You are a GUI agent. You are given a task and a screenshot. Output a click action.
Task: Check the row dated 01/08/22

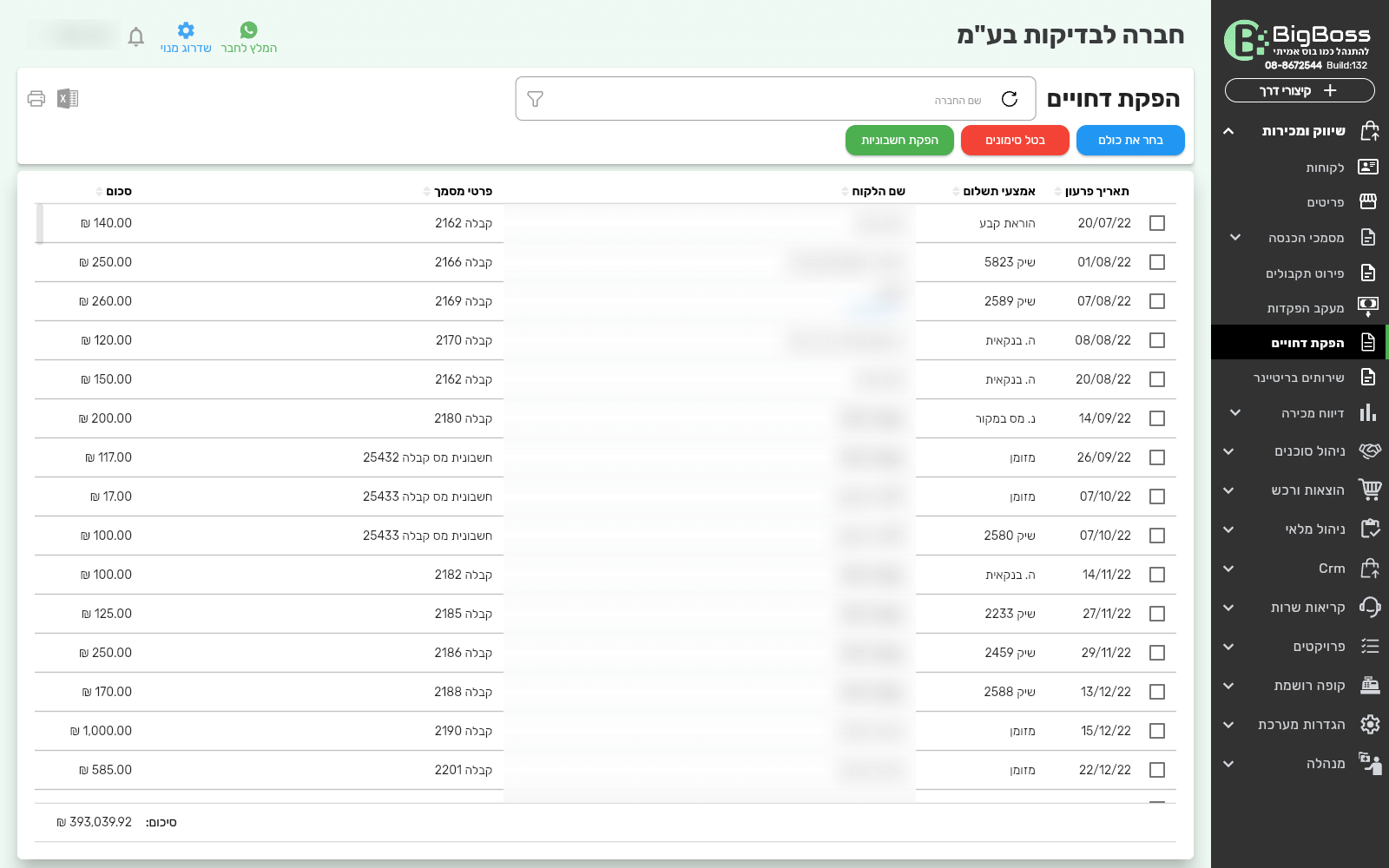[1157, 262]
